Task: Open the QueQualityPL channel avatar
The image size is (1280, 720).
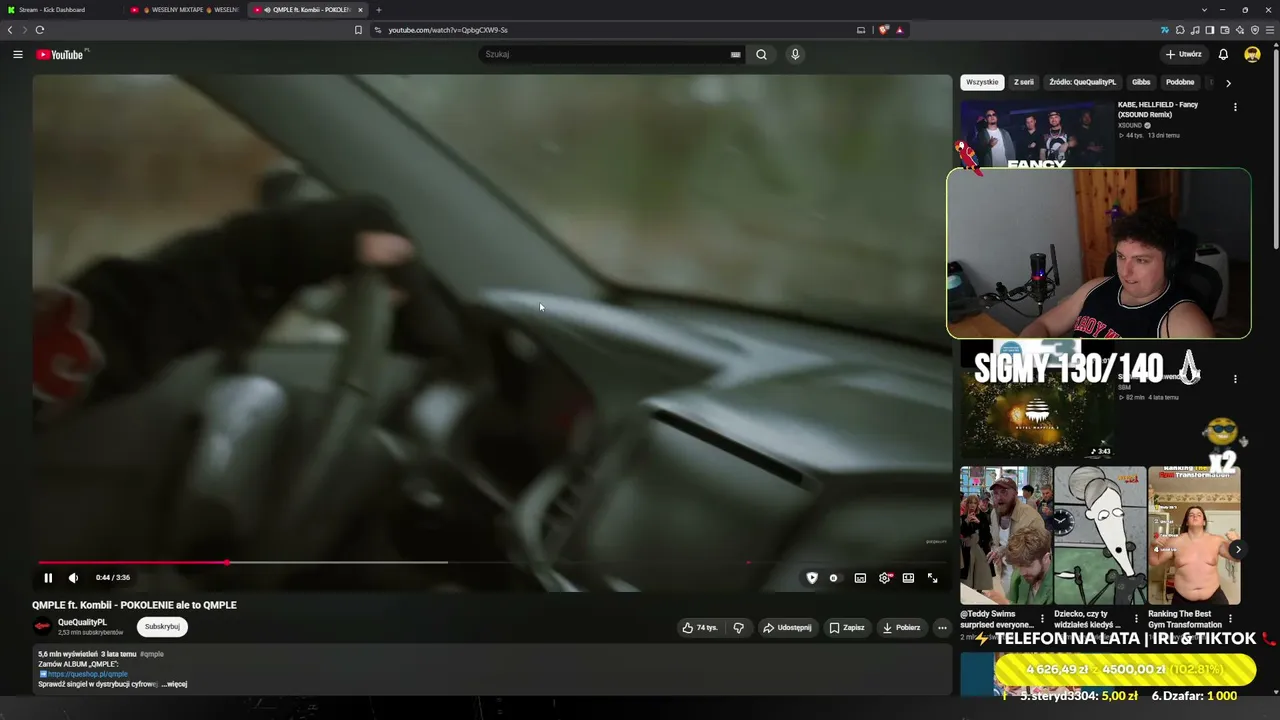Action: click(x=42, y=627)
